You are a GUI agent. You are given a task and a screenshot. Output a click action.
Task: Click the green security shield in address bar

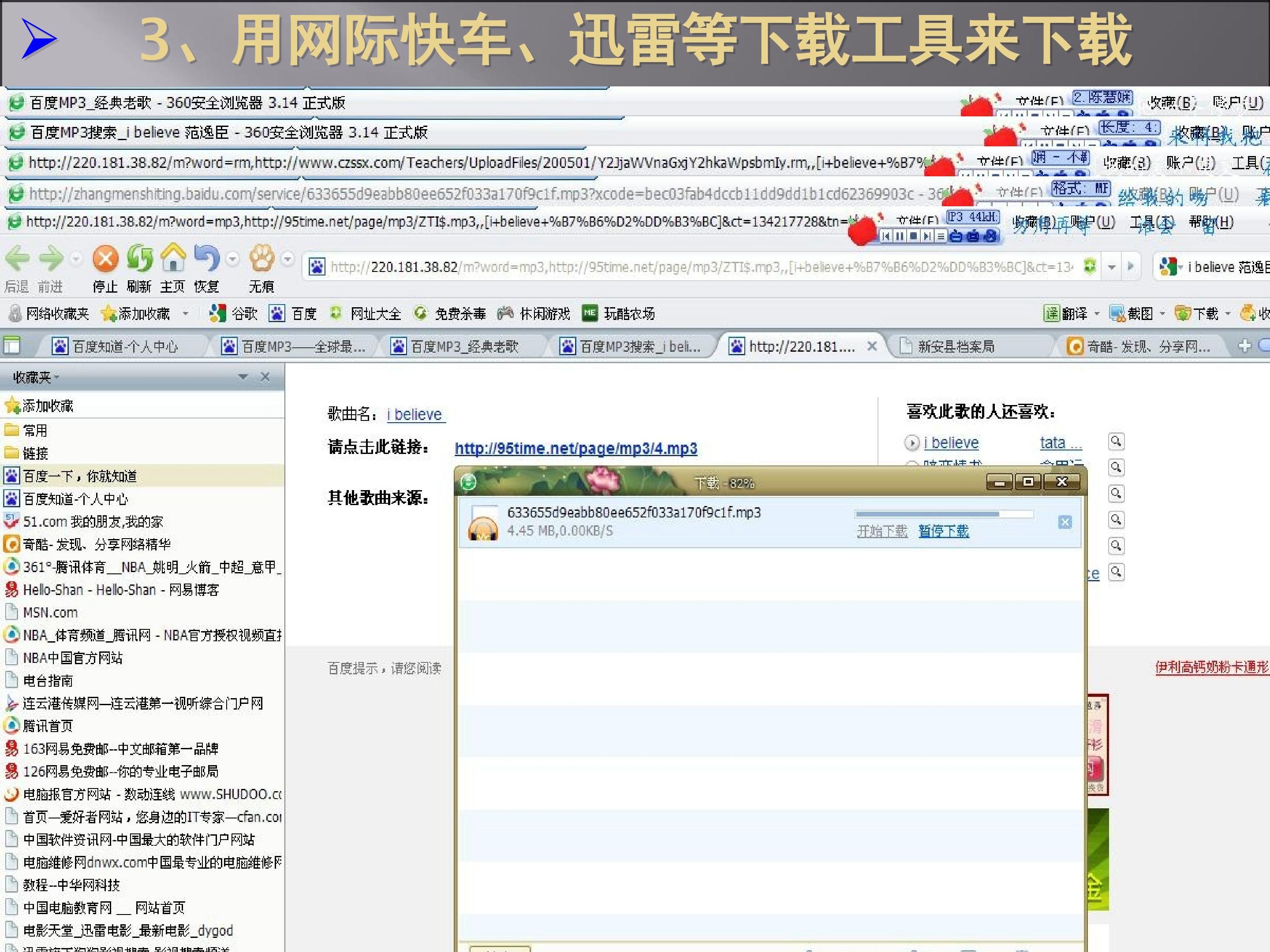pos(1090,266)
